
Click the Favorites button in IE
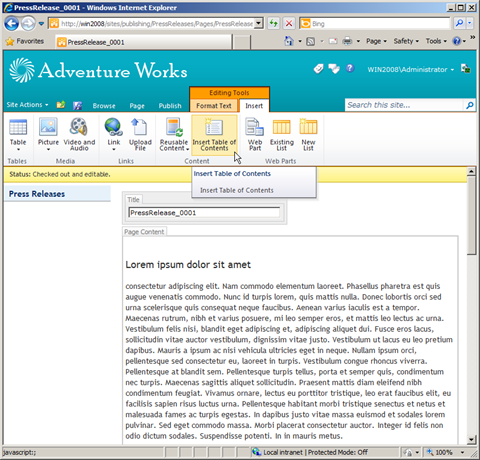[25, 41]
